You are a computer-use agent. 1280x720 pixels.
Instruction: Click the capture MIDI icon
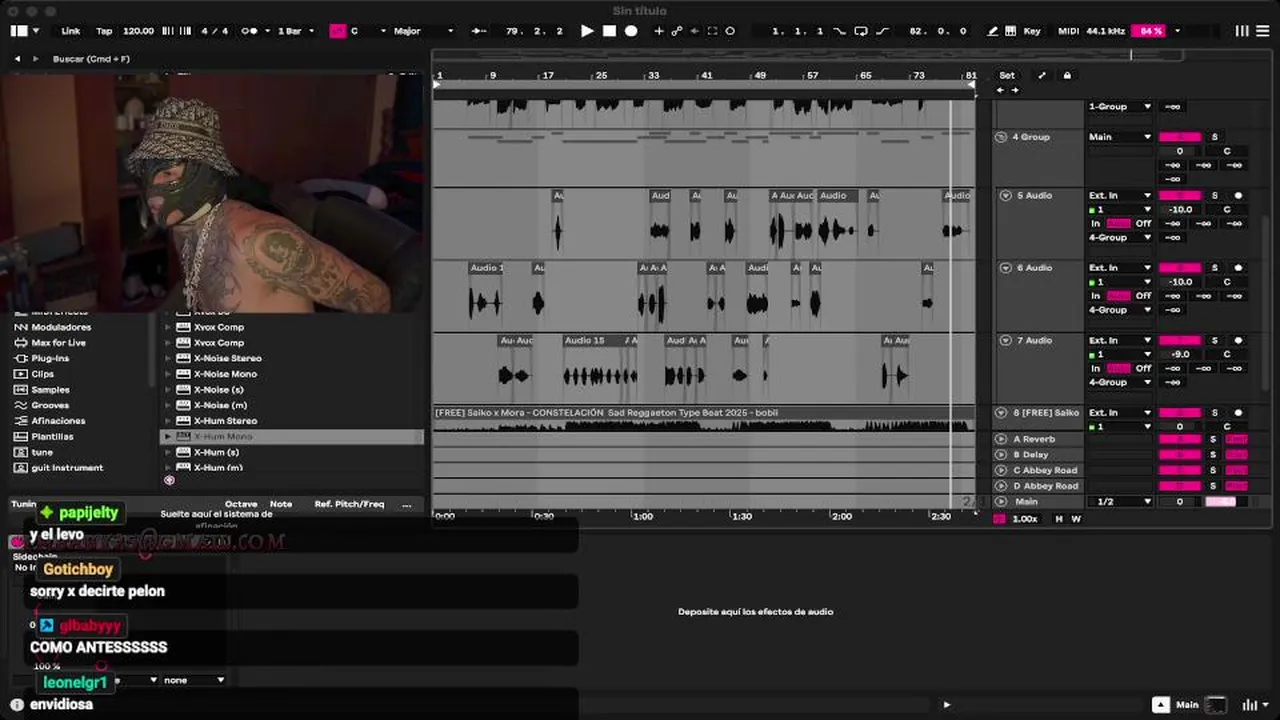tap(712, 31)
